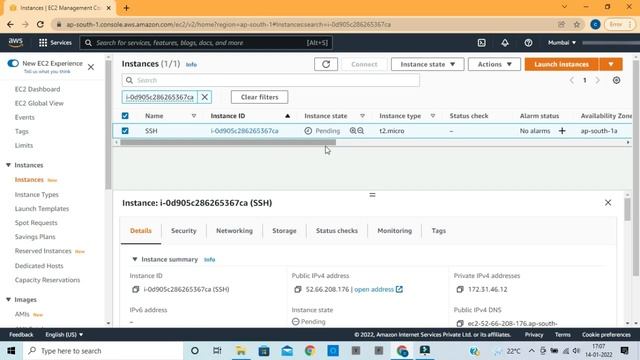640x360 pixels.
Task: Copy the instance ID in summary
Action: (136, 289)
